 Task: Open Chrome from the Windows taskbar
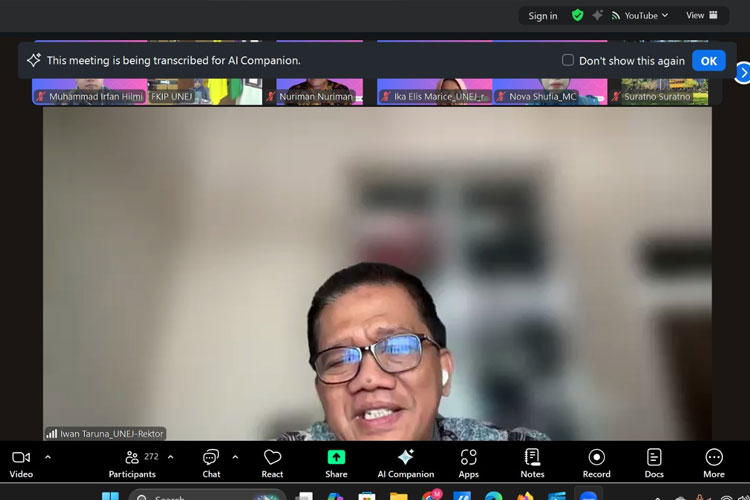[x=430, y=496]
